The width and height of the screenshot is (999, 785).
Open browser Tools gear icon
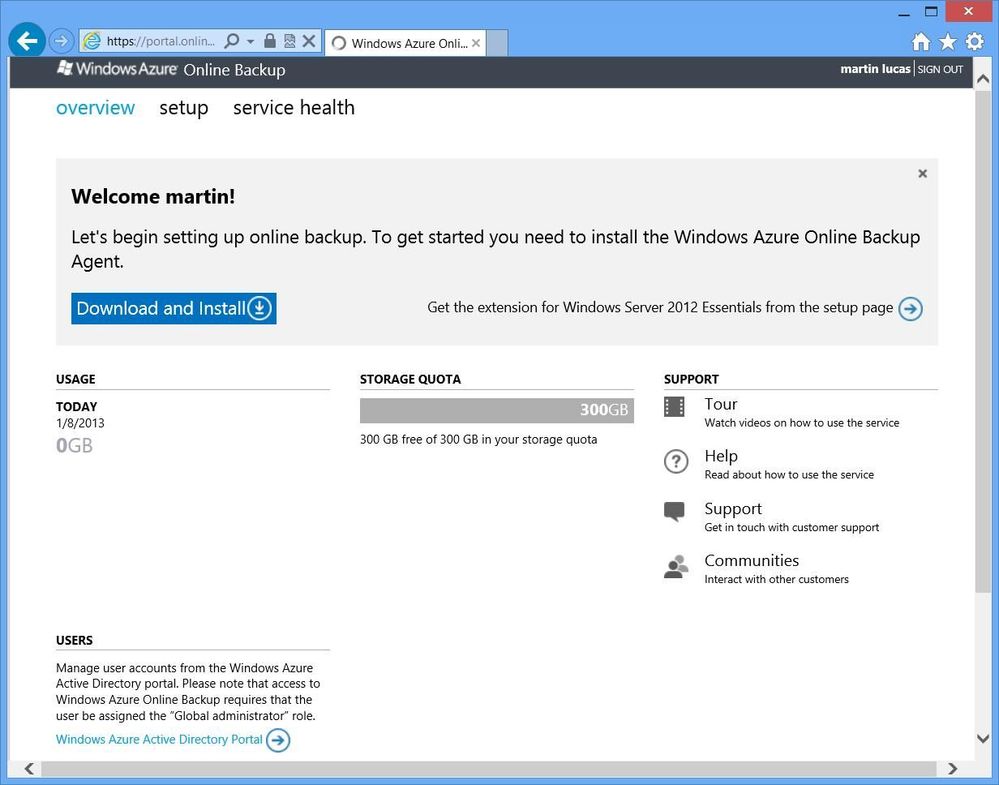[975, 42]
